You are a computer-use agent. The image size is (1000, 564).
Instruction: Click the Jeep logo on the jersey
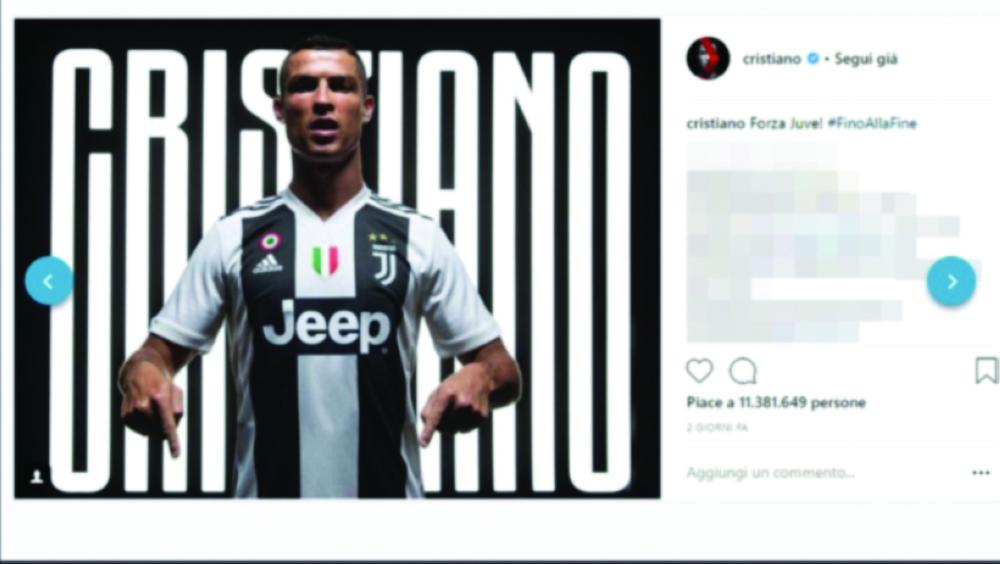click(x=326, y=326)
